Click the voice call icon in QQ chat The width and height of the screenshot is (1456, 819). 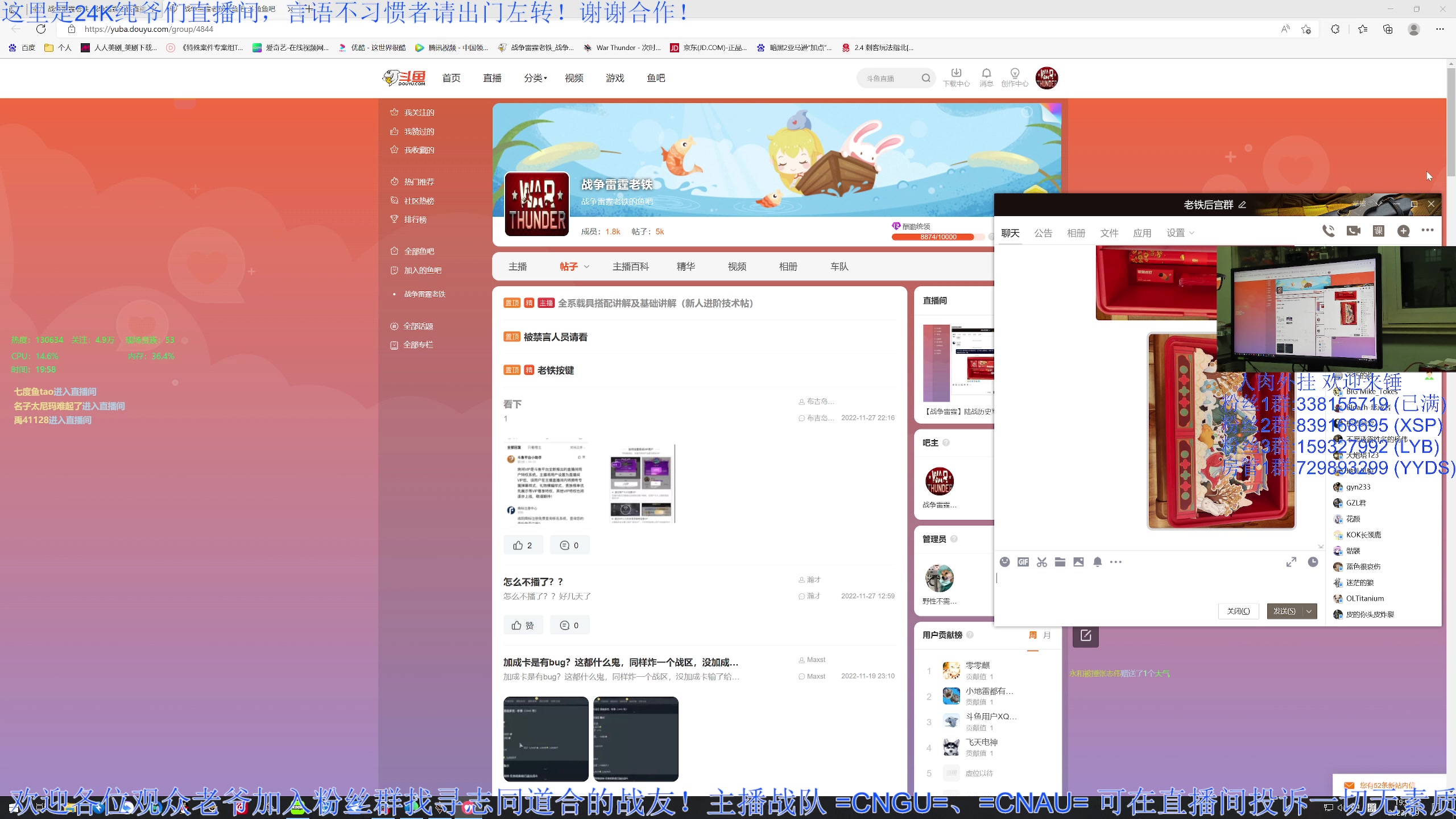click(x=1328, y=231)
